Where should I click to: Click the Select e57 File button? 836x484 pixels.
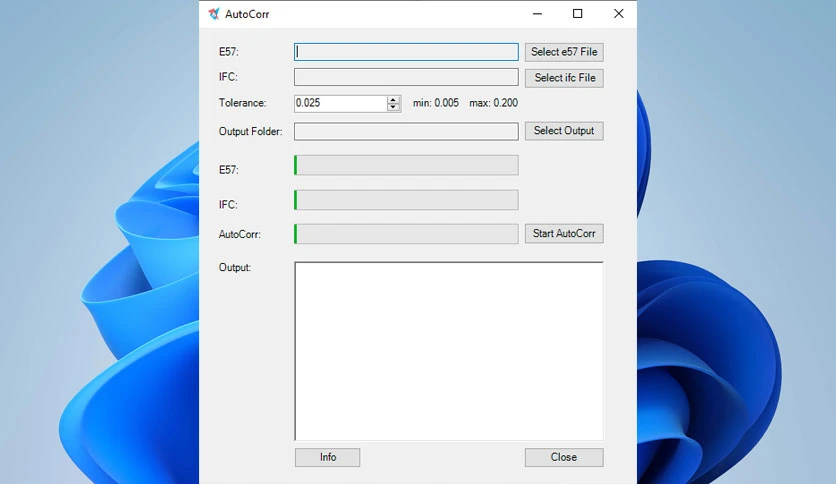pos(564,52)
